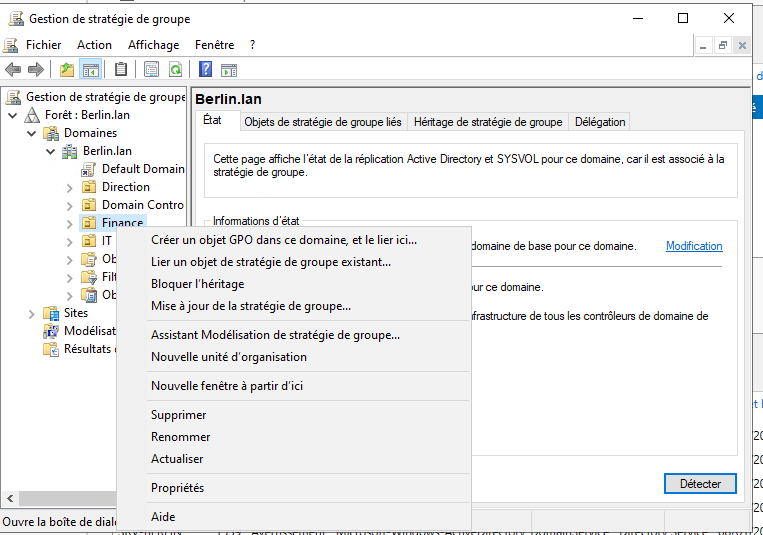Click the Direction OU folder icon
763x535 pixels.
(x=89, y=187)
